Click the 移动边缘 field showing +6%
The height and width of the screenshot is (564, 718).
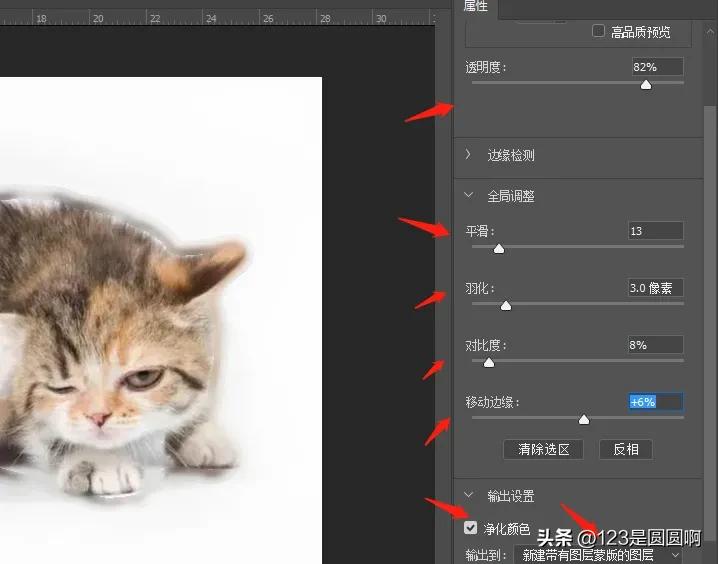tap(656, 402)
